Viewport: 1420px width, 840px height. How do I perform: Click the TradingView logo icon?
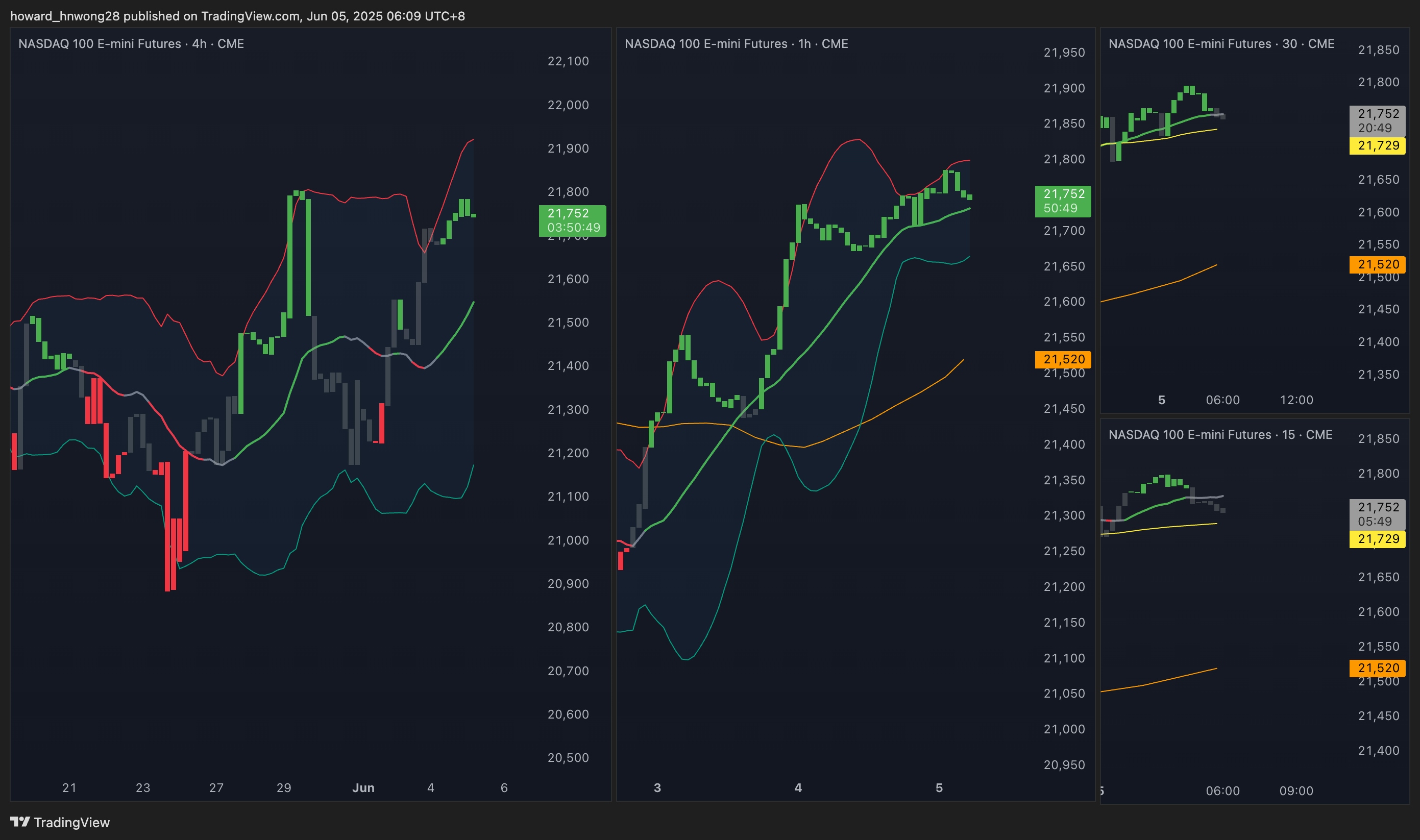point(19,821)
